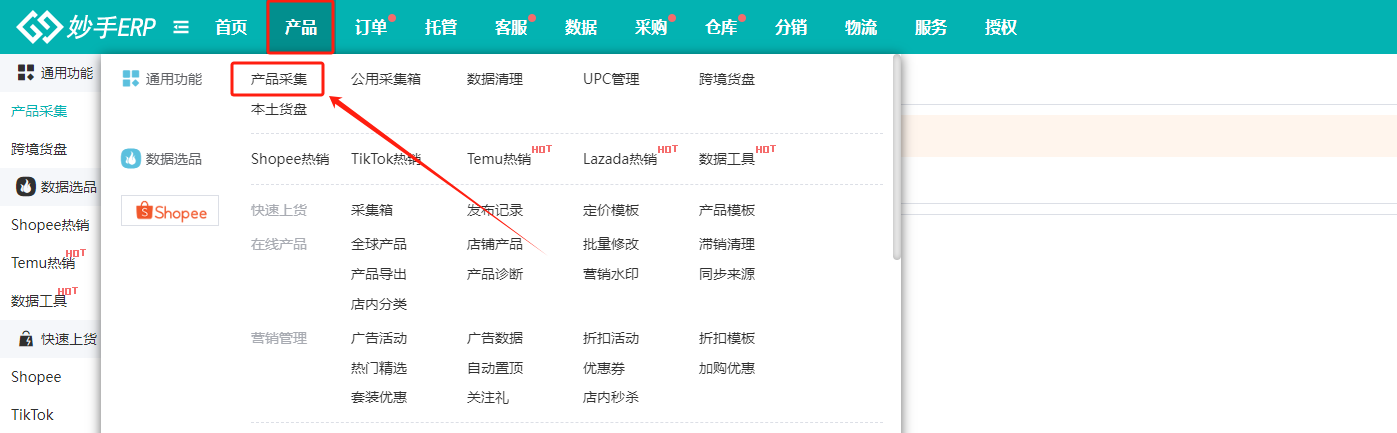Click the 妙手ERP logo
Screen dimensions: 1397x433
[86, 27]
